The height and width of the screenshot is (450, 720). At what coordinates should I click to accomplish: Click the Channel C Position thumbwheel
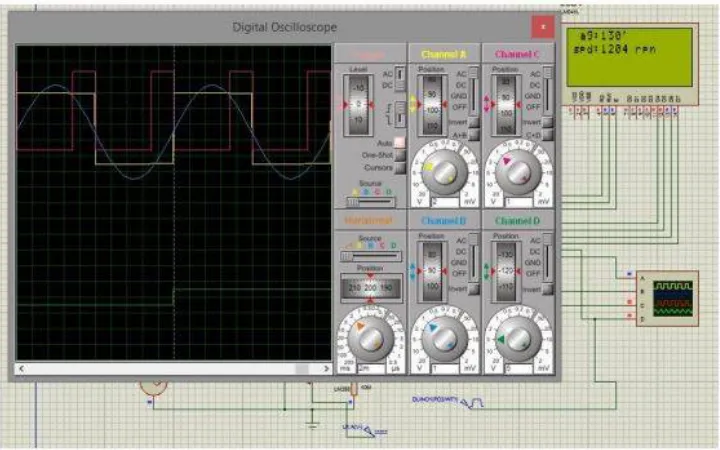point(506,105)
